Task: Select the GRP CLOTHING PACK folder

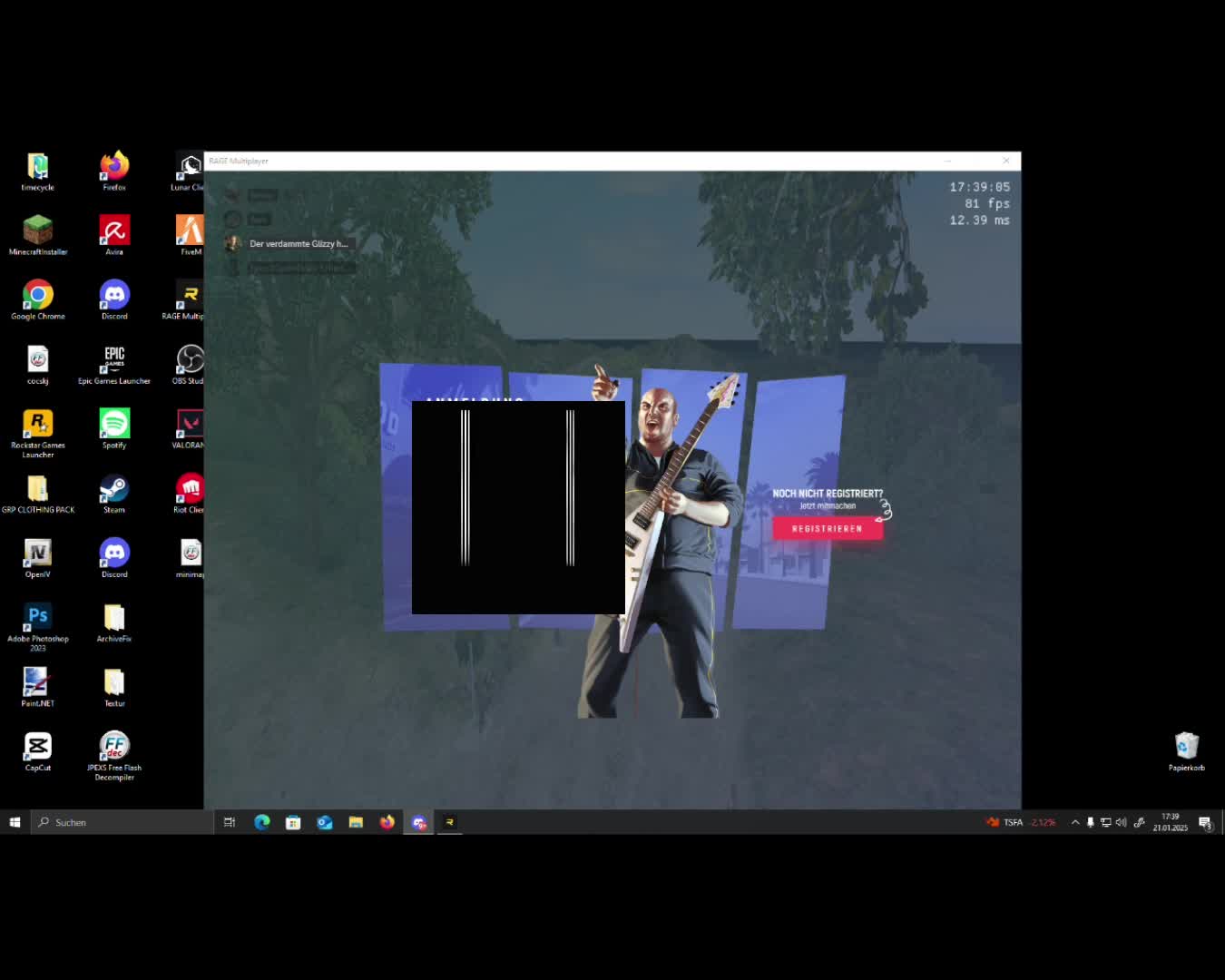Action: coord(37,494)
